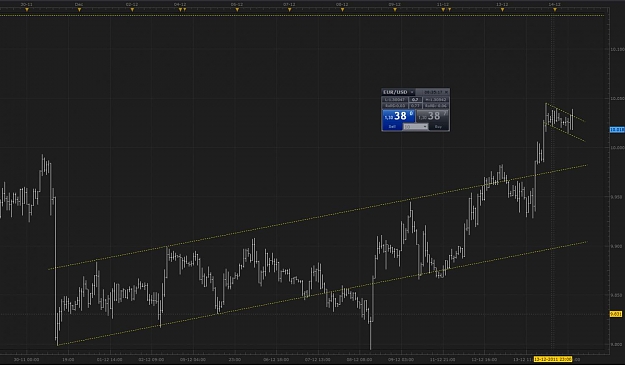Select the small flag pattern's upper trendline

tap(566, 112)
